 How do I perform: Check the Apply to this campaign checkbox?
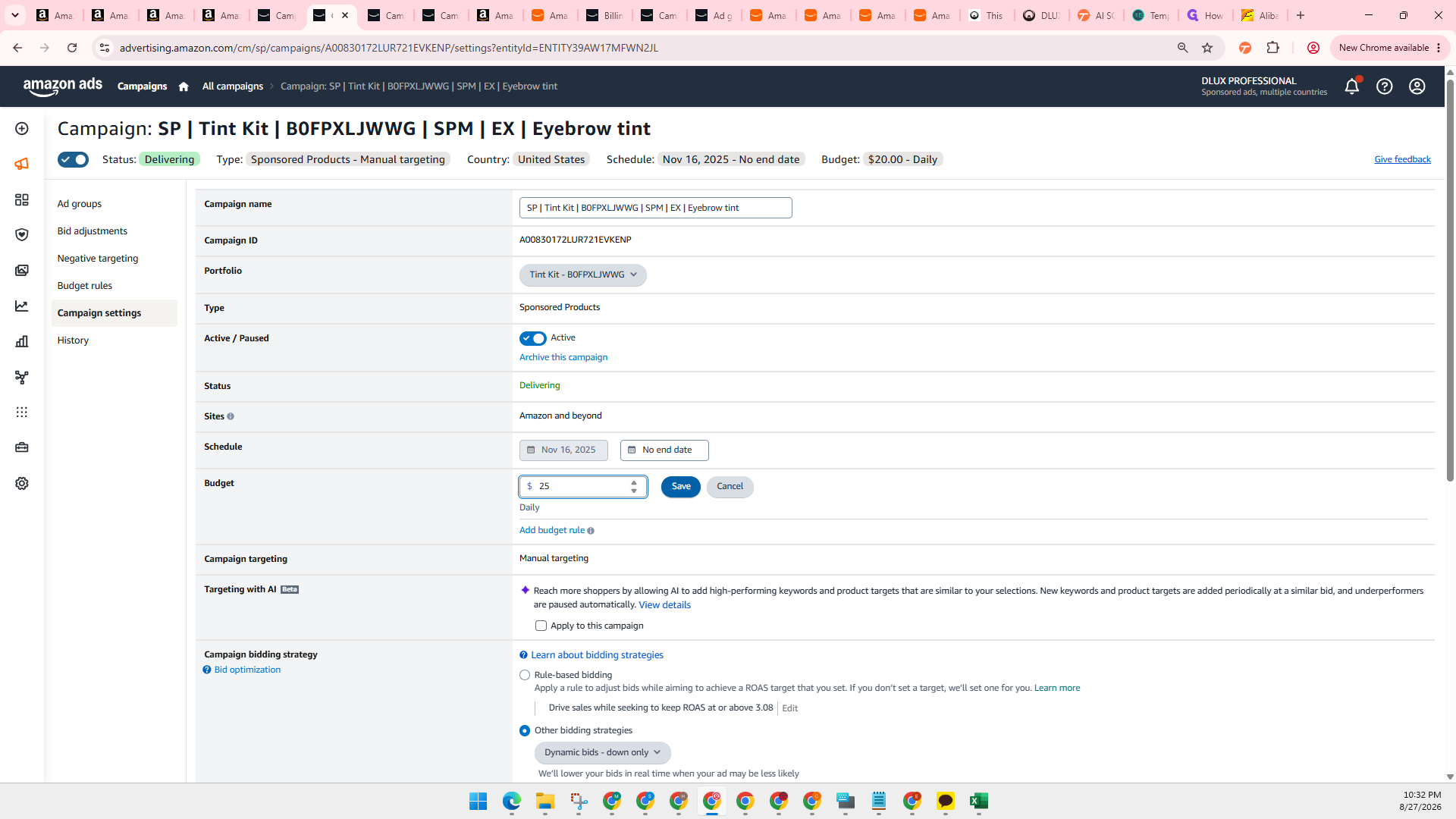541,626
